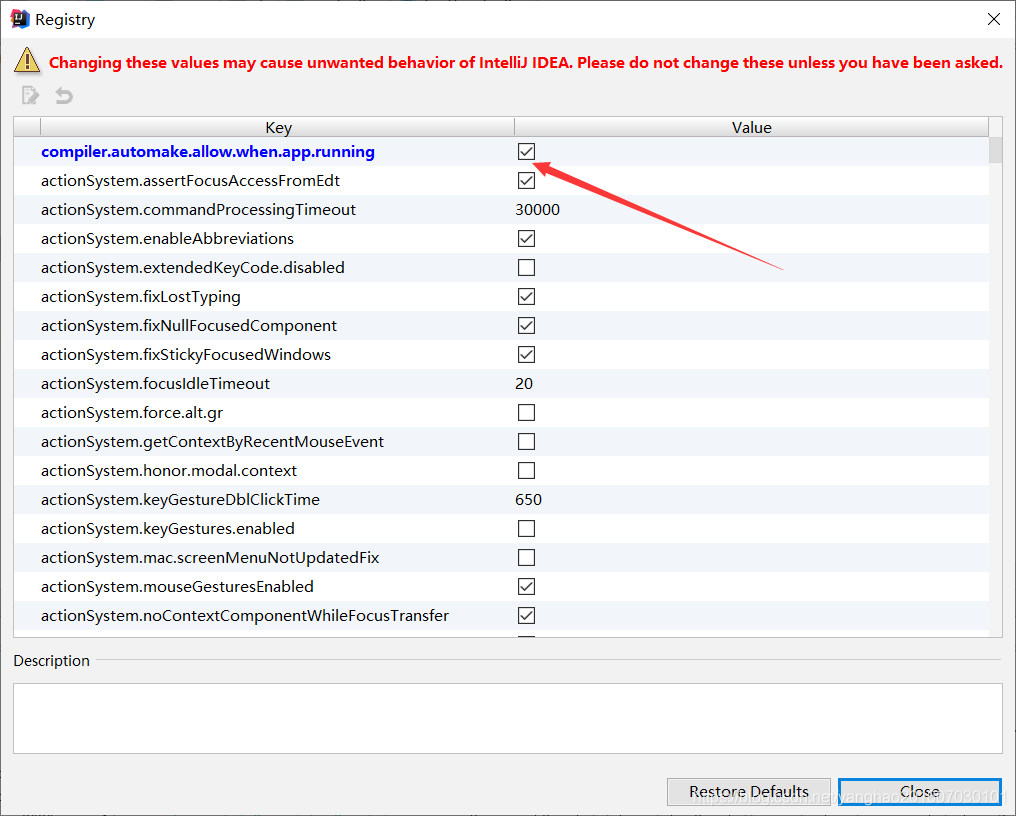1016x816 pixels.
Task: Click the value 20 of focusIdleTimeout
Action: [x=524, y=384]
